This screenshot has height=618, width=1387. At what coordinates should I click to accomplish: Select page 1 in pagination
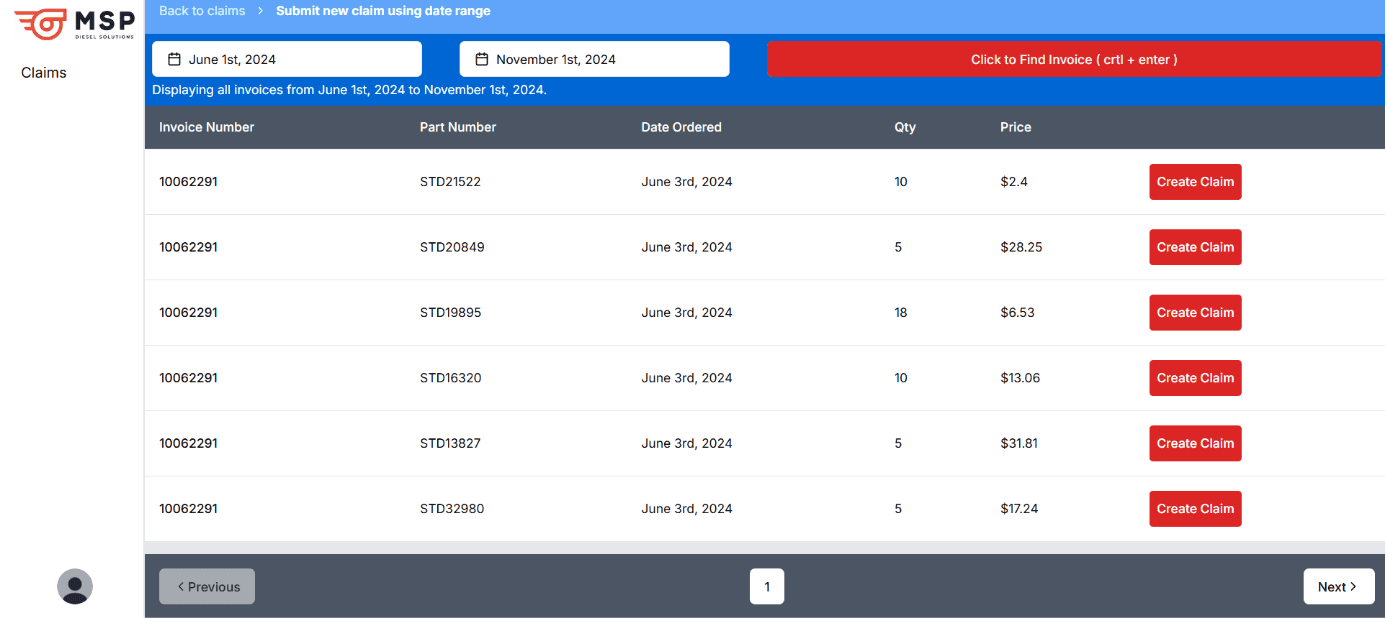click(x=767, y=587)
